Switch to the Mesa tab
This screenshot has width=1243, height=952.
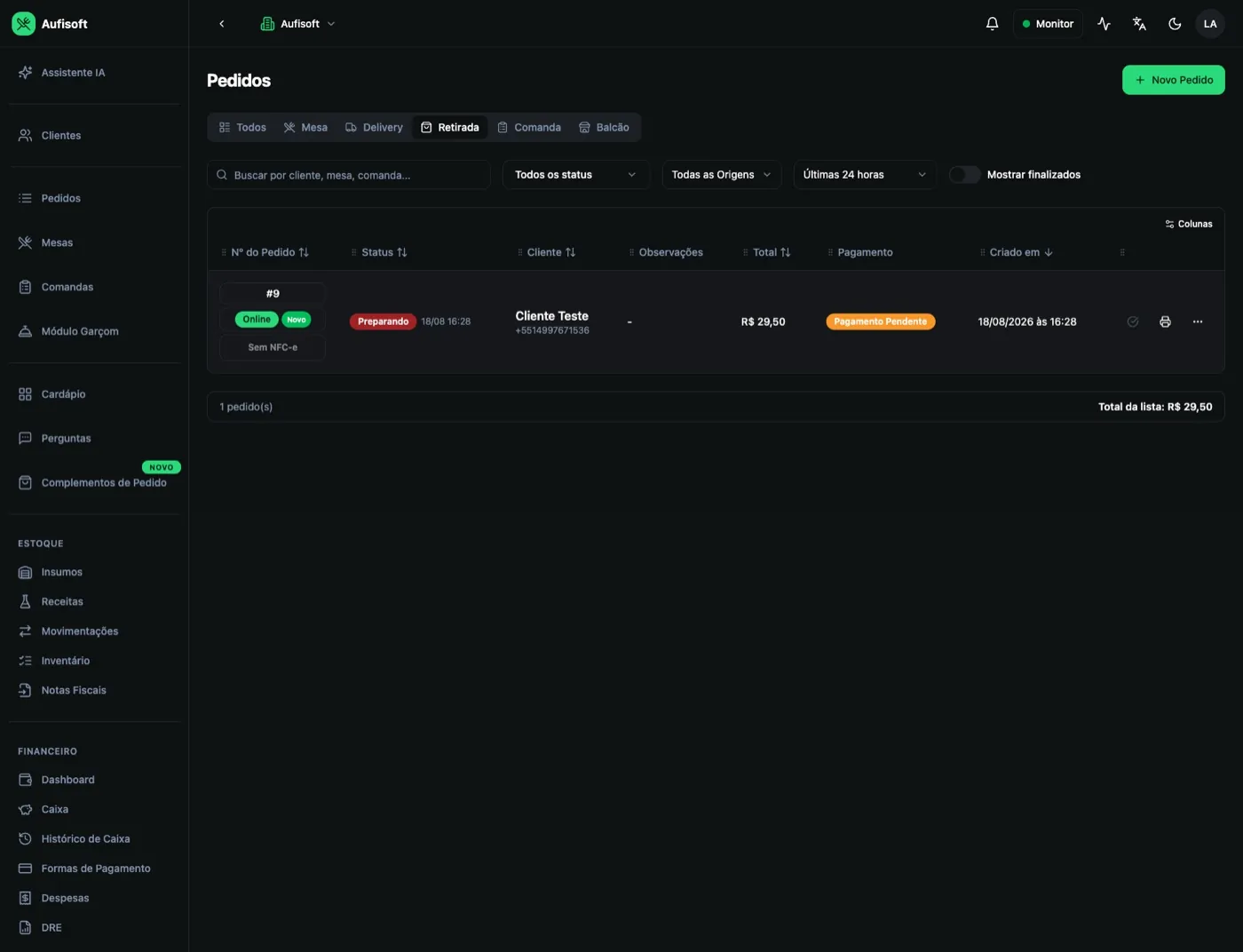305,128
